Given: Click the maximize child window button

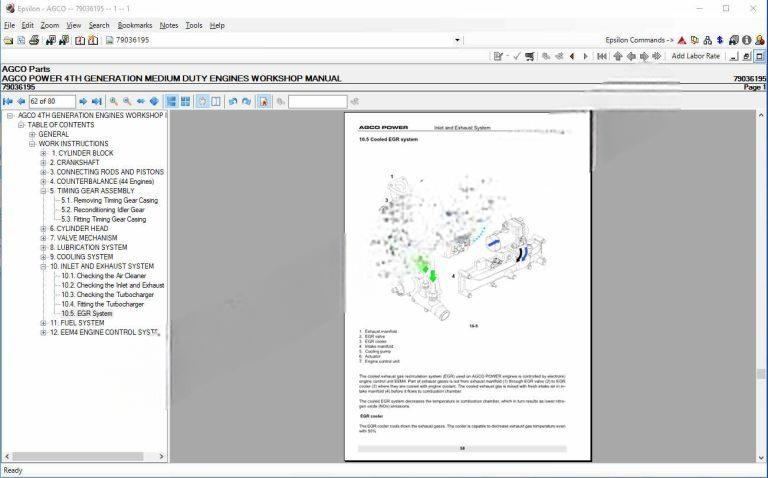Looking at the screenshot, I should [760, 56].
